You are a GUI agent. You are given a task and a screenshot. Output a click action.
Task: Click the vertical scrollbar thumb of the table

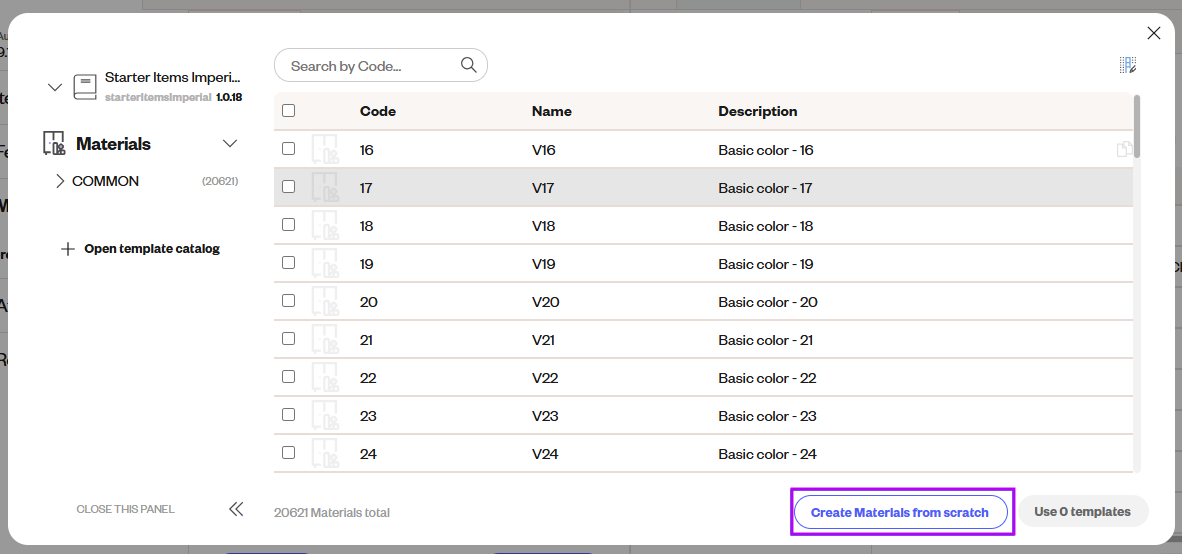[1137, 126]
